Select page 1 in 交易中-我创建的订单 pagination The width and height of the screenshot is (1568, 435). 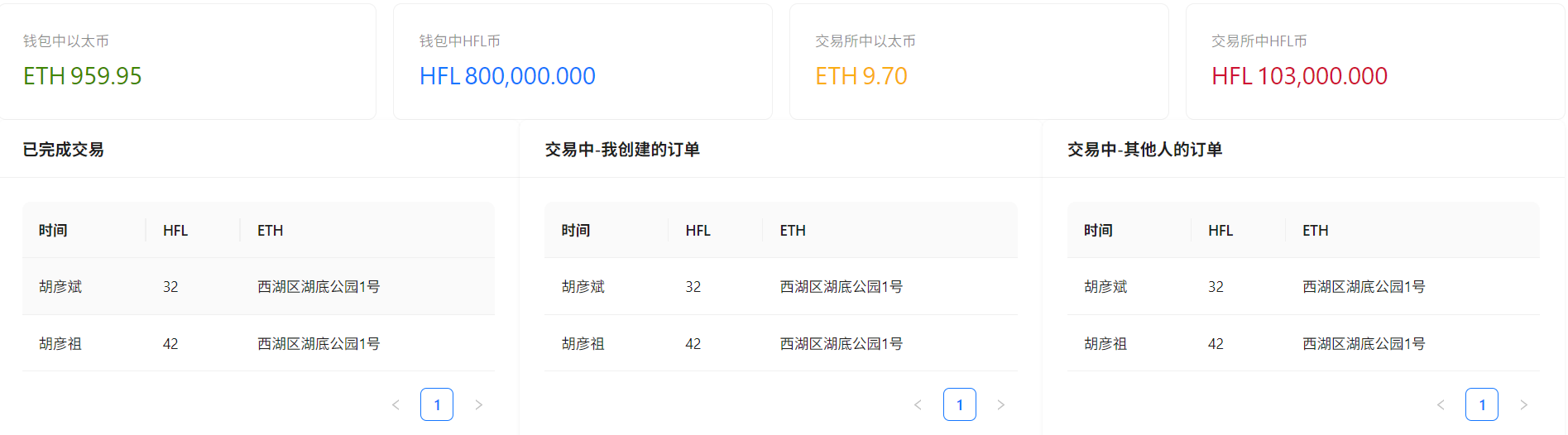(960, 404)
